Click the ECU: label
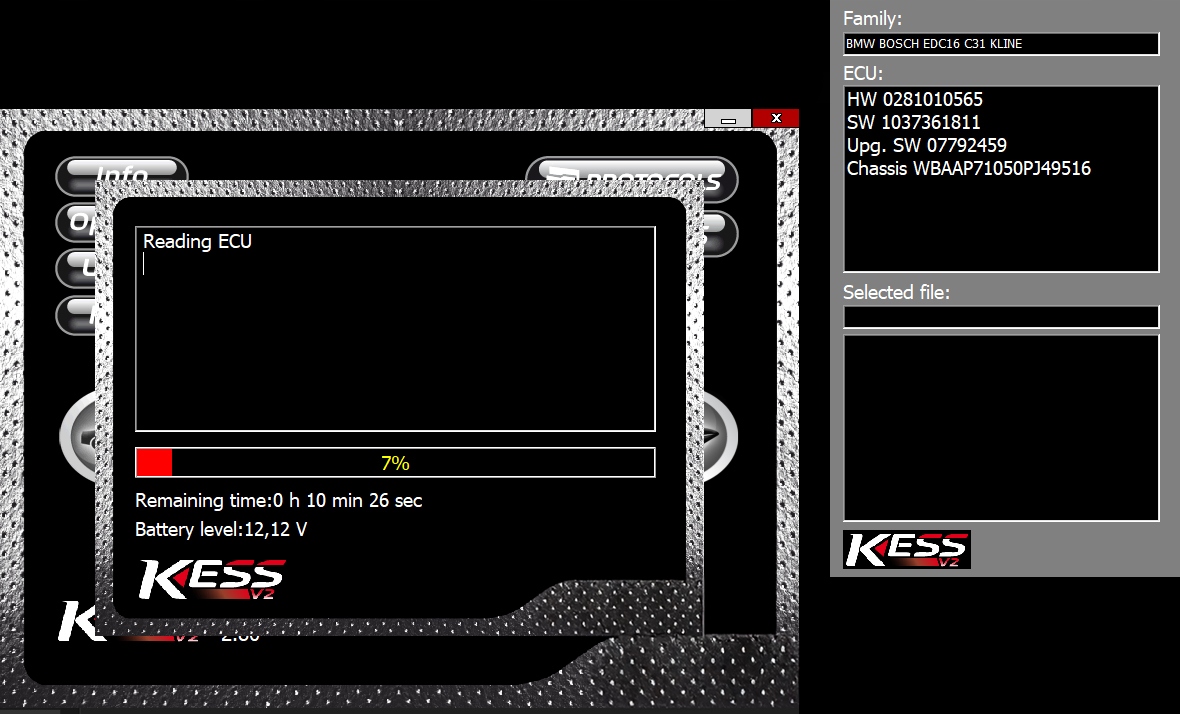 [x=863, y=74]
